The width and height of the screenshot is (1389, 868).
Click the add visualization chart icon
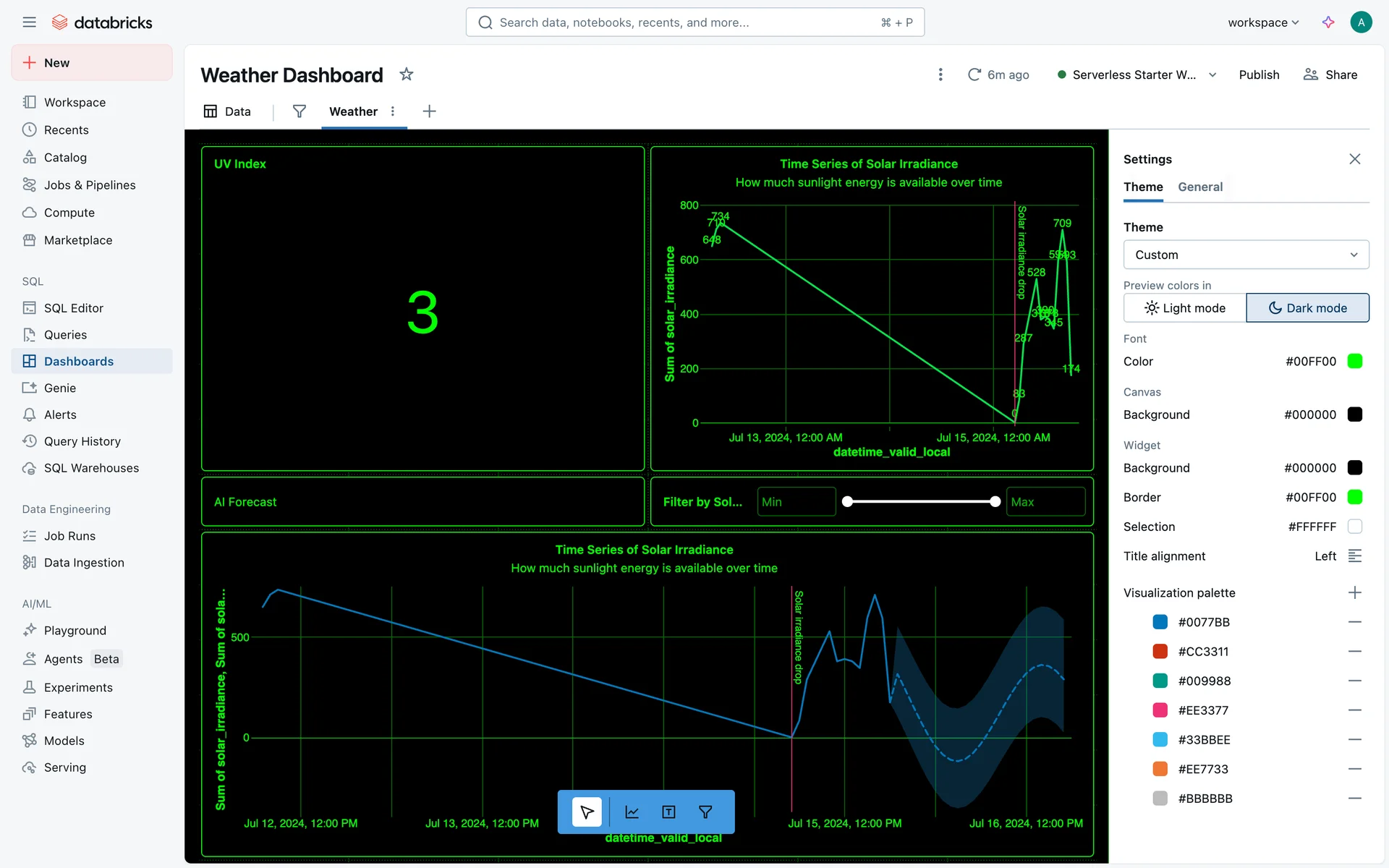coord(632,812)
